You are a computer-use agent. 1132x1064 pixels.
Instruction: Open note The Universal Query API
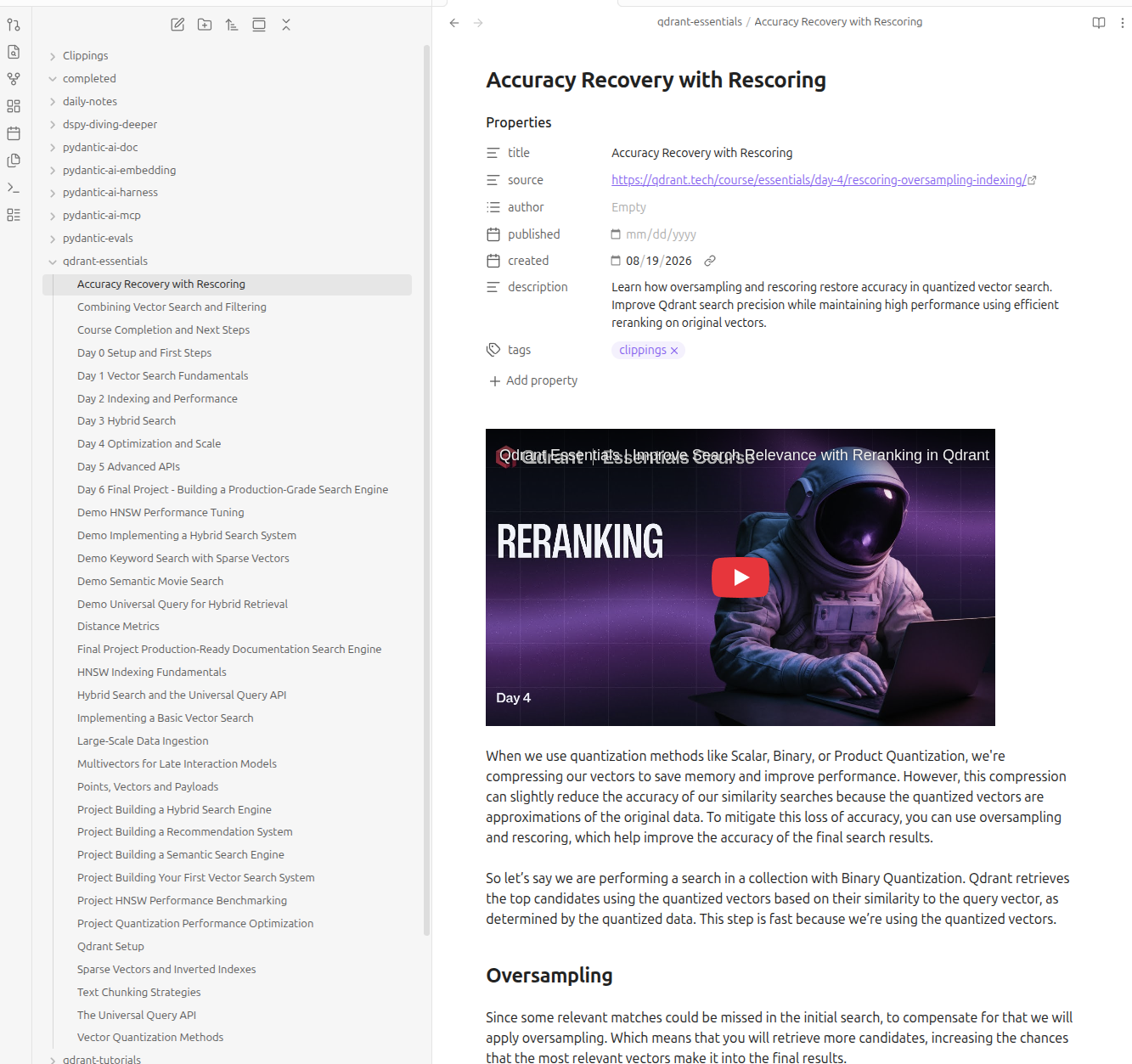click(137, 1016)
